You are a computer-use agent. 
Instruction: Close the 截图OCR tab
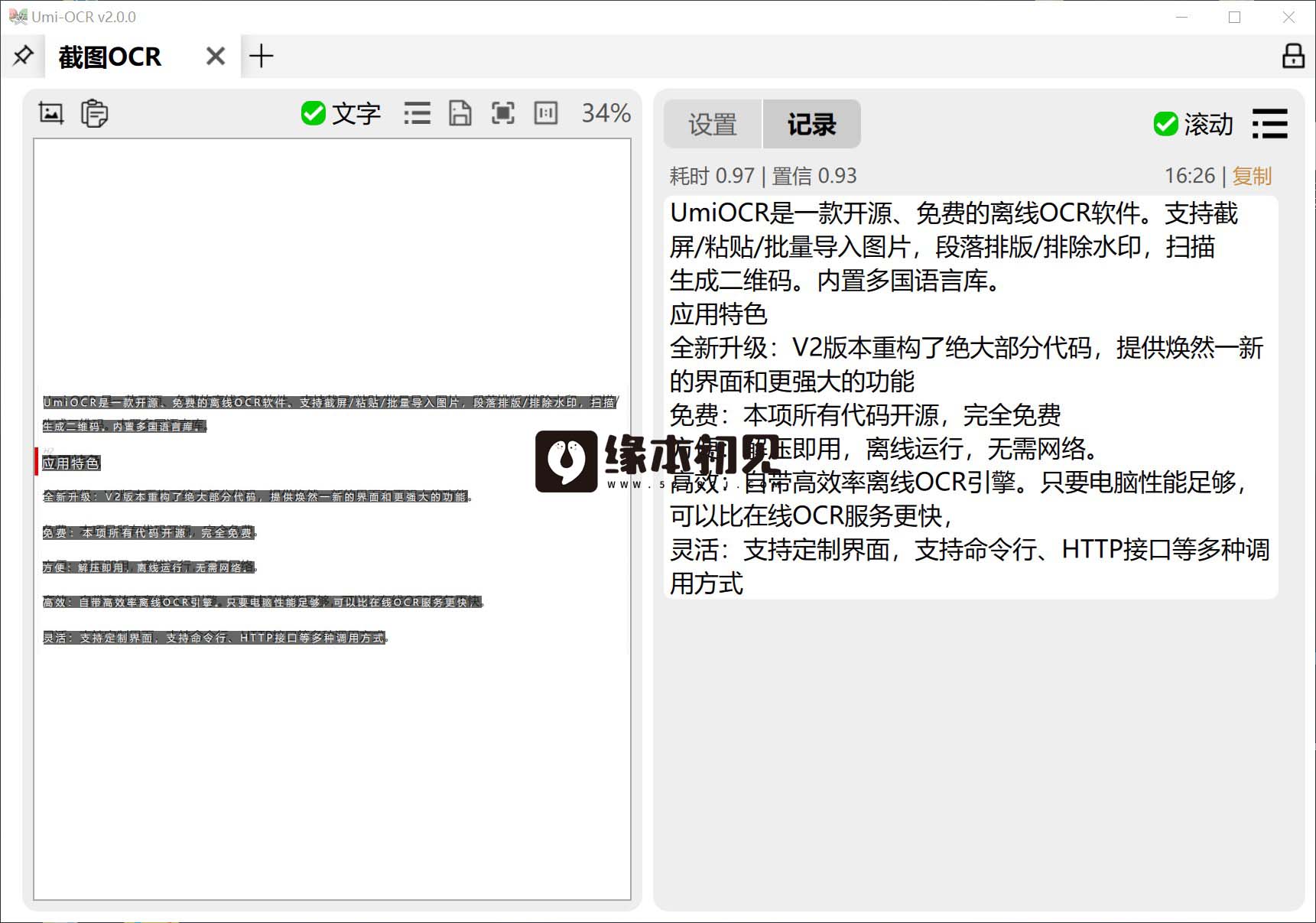(216, 56)
